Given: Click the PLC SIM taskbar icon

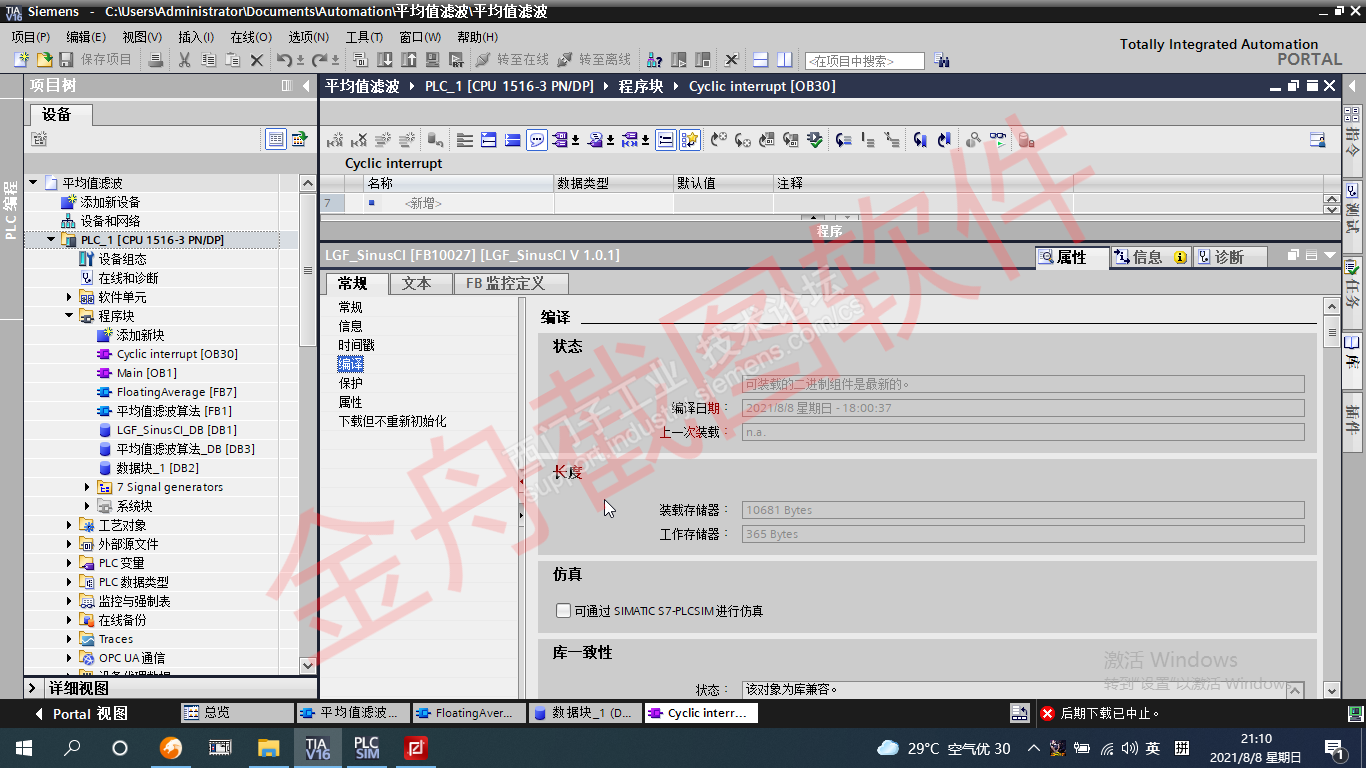Looking at the screenshot, I should (x=367, y=747).
